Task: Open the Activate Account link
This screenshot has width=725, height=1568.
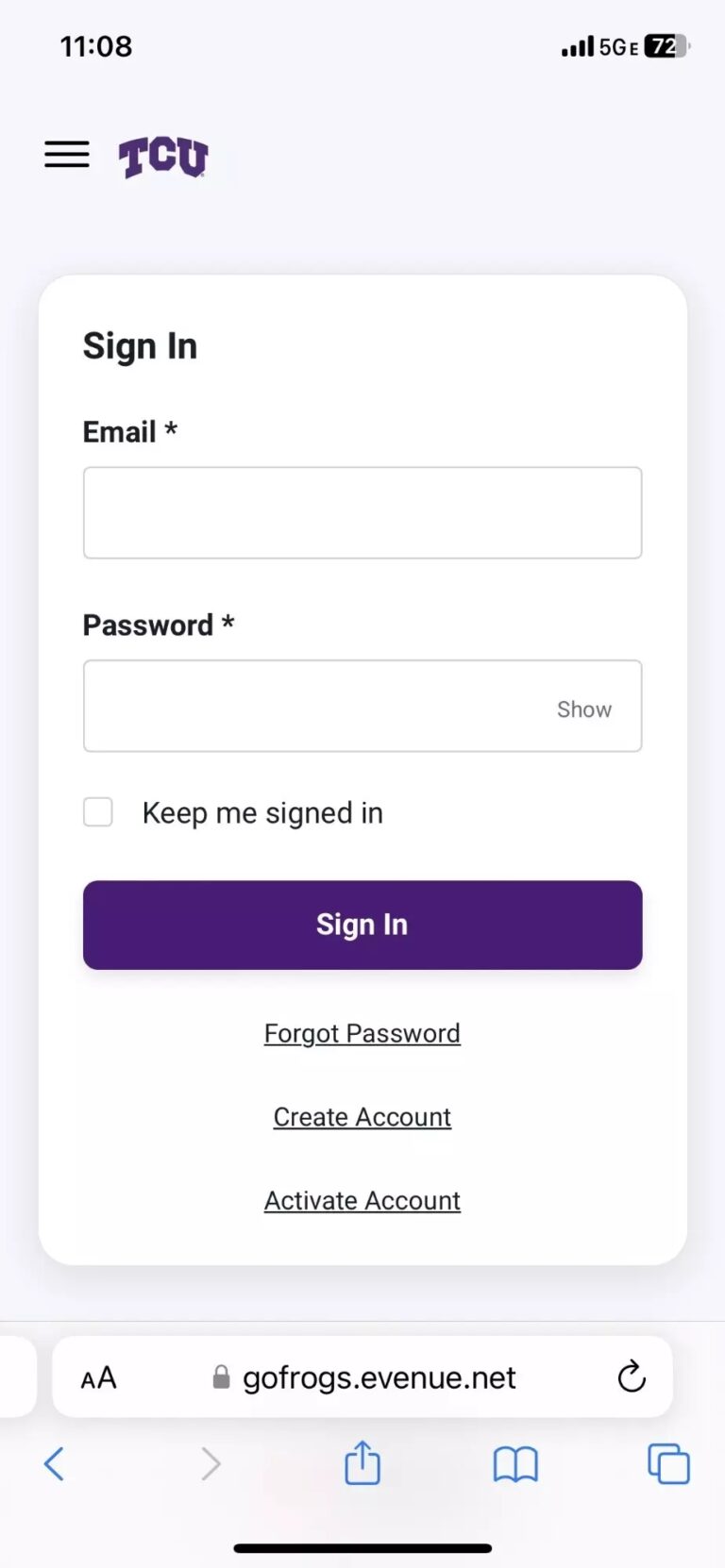Action: click(362, 1200)
